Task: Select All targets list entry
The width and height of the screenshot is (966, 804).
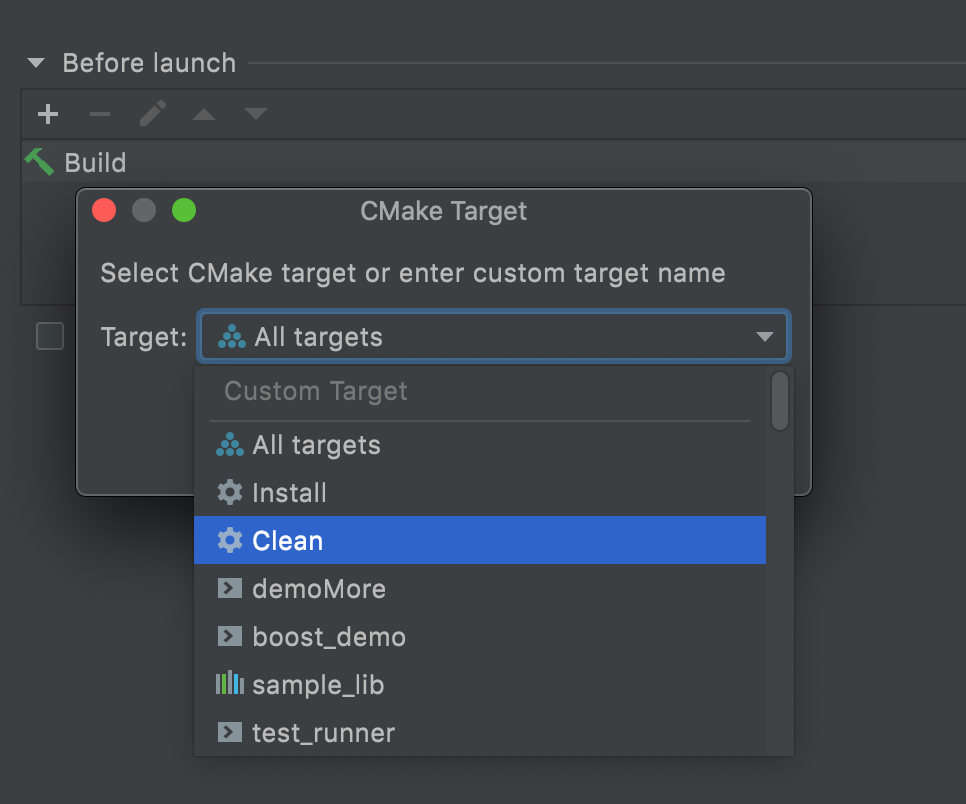Action: coord(480,445)
